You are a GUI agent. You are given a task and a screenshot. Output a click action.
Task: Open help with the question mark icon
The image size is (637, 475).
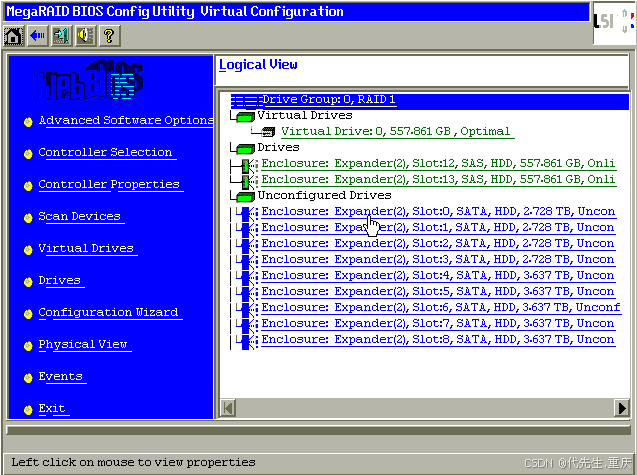tap(109, 36)
